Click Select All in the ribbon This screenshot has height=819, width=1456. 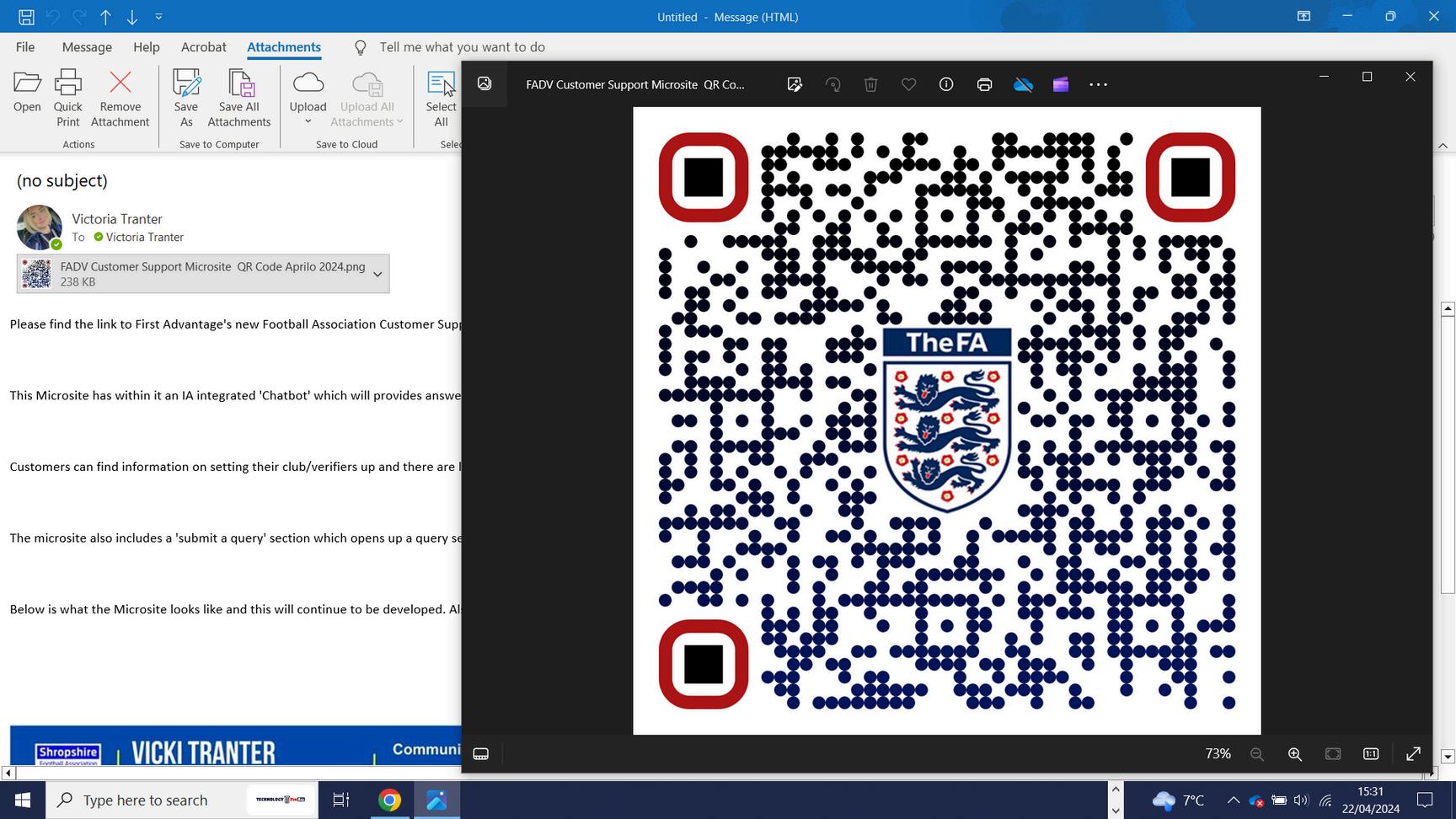tap(441, 98)
